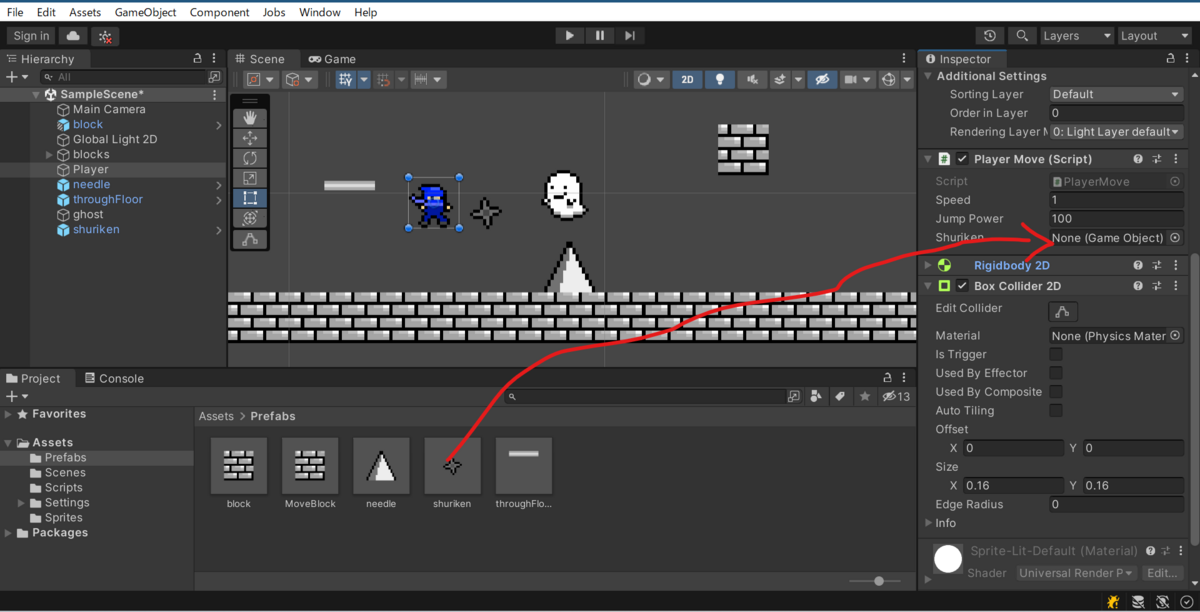The image size is (1200, 612).
Task: Click the Edit Collider button in Box Collider 2D
Action: [1062, 311]
